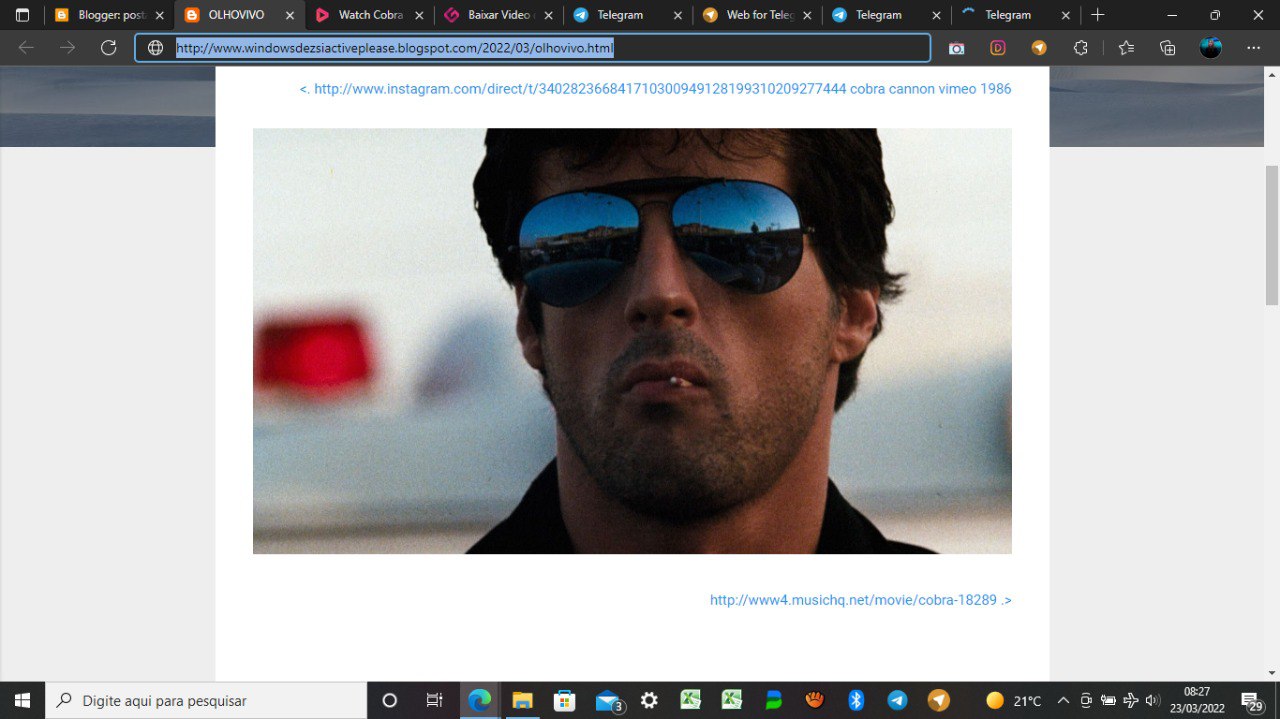Refresh the current page

click(x=109, y=48)
